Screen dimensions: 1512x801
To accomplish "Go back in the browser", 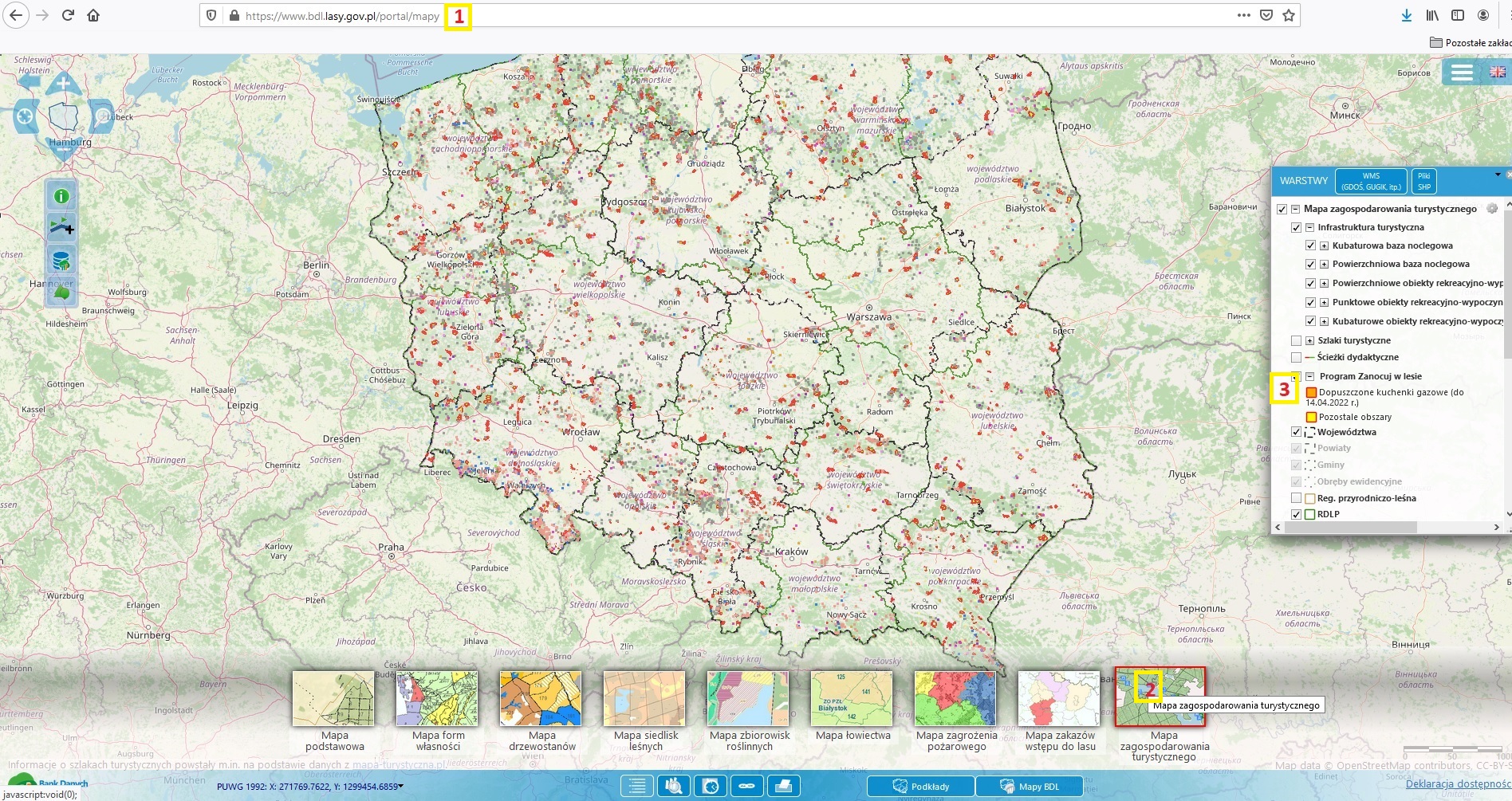I will tap(16, 15).
